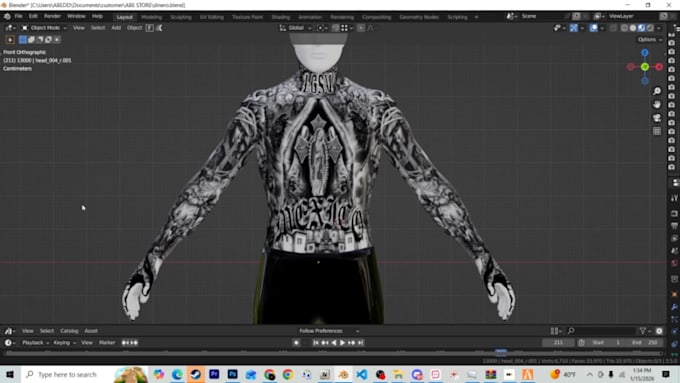The image size is (680, 383).
Task: Click the blue playhead marker in timeline
Action: (x=501, y=352)
